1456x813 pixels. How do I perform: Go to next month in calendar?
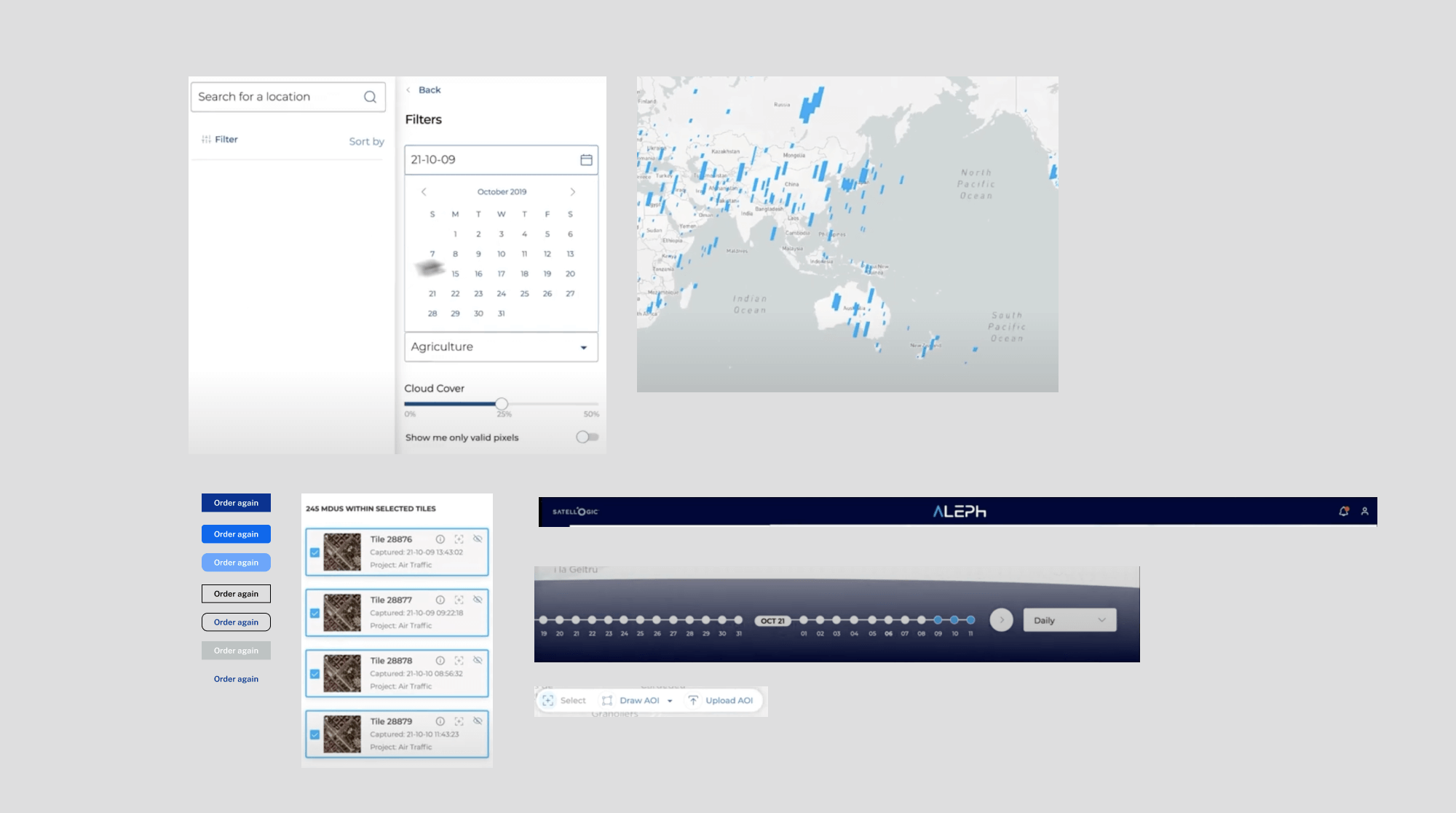[x=573, y=192]
